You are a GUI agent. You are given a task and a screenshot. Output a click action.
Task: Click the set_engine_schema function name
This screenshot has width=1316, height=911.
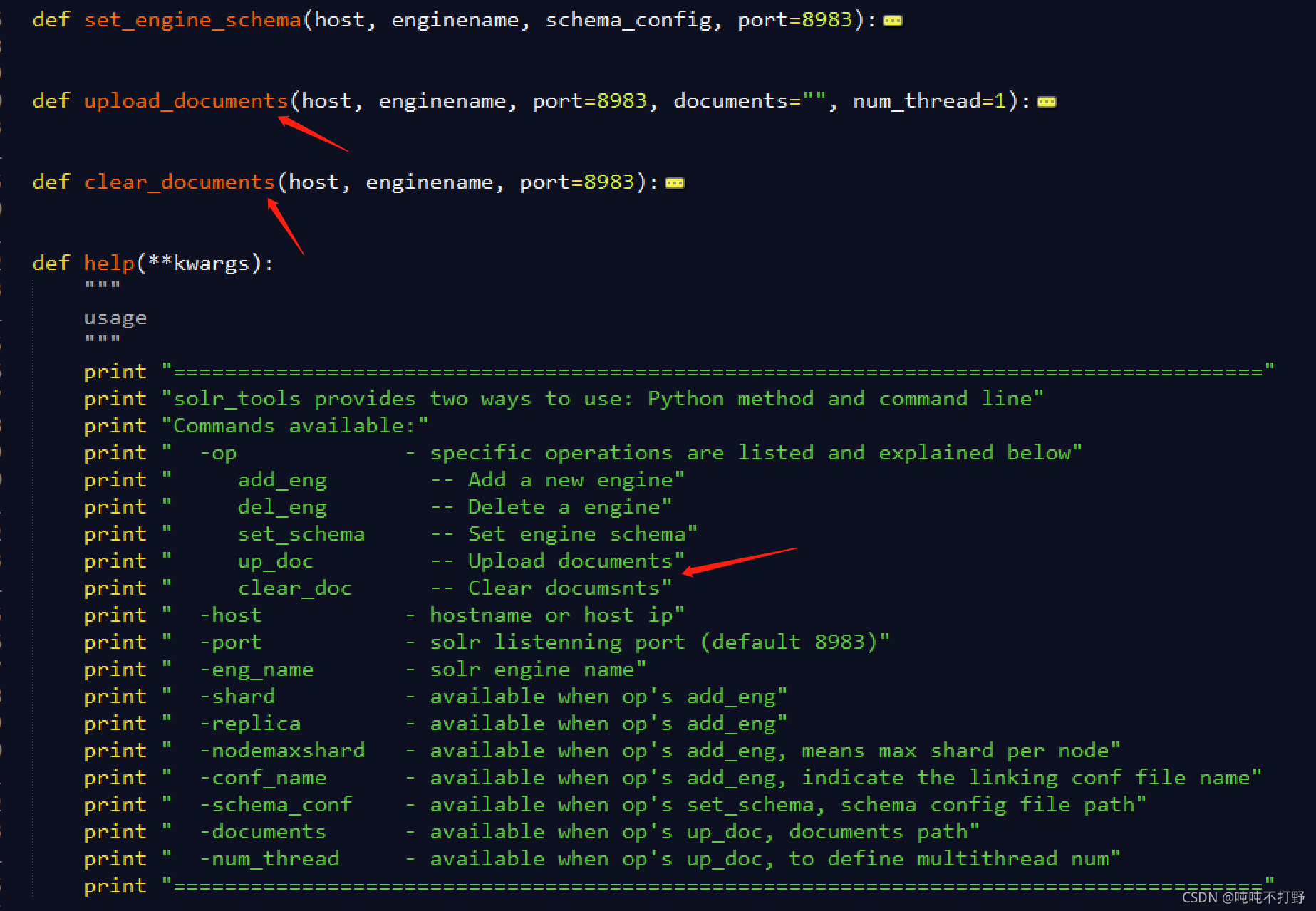193,20
